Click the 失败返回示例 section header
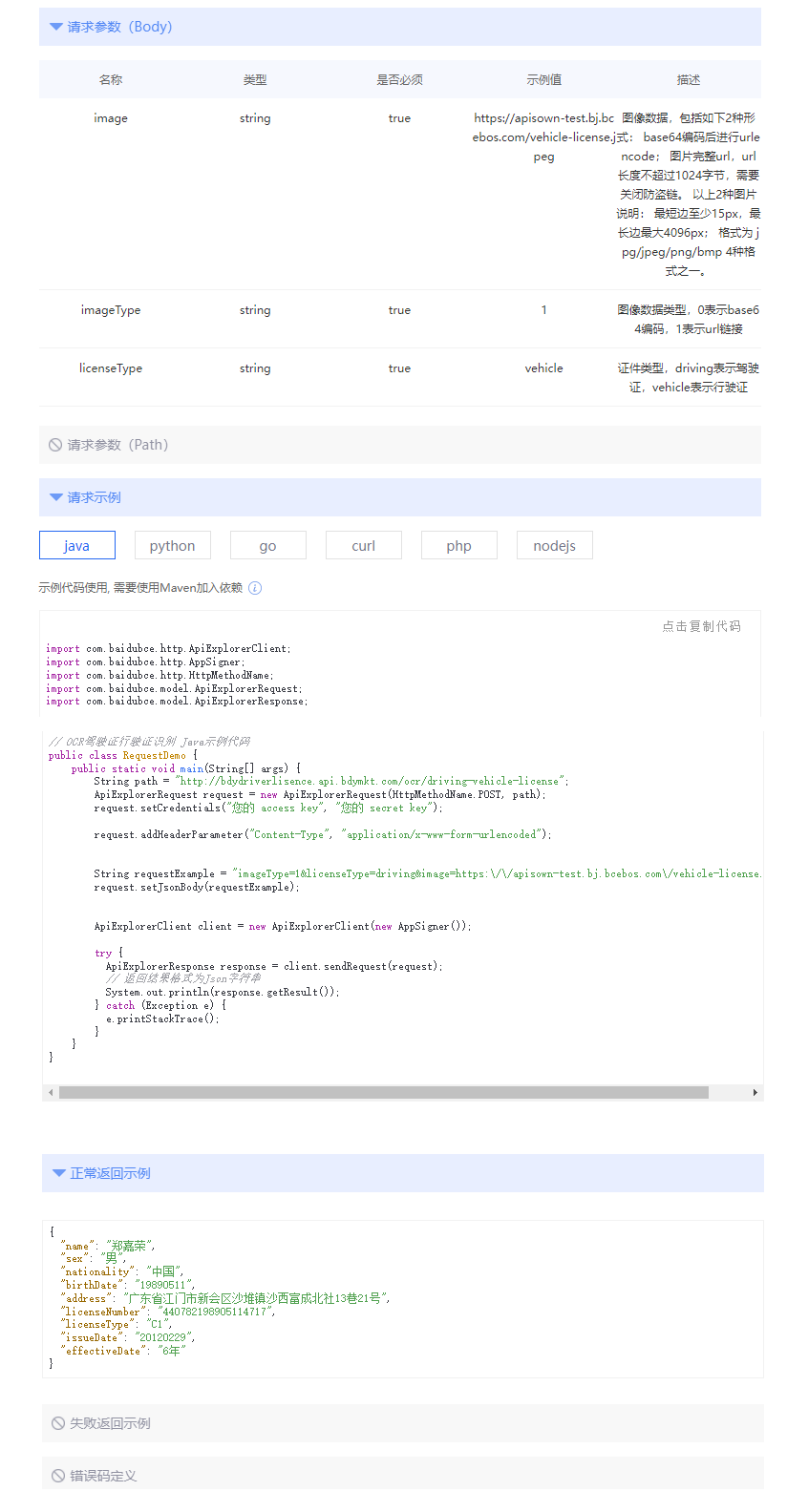 point(110,1423)
